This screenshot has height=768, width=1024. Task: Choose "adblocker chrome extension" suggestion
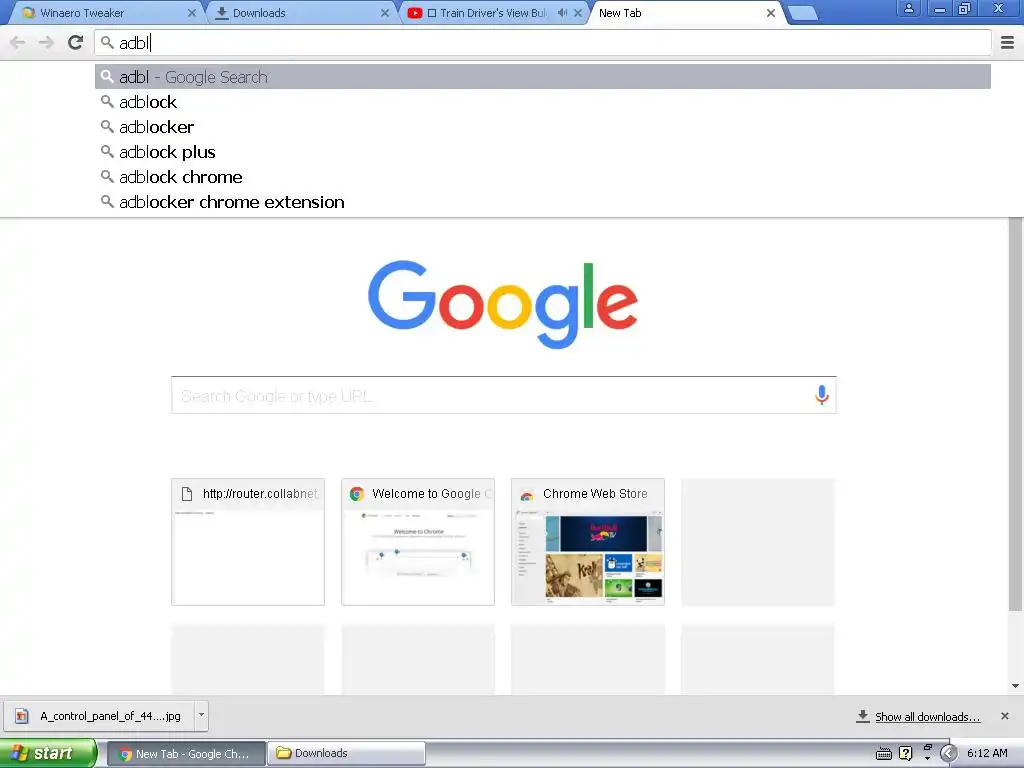click(x=543, y=202)
